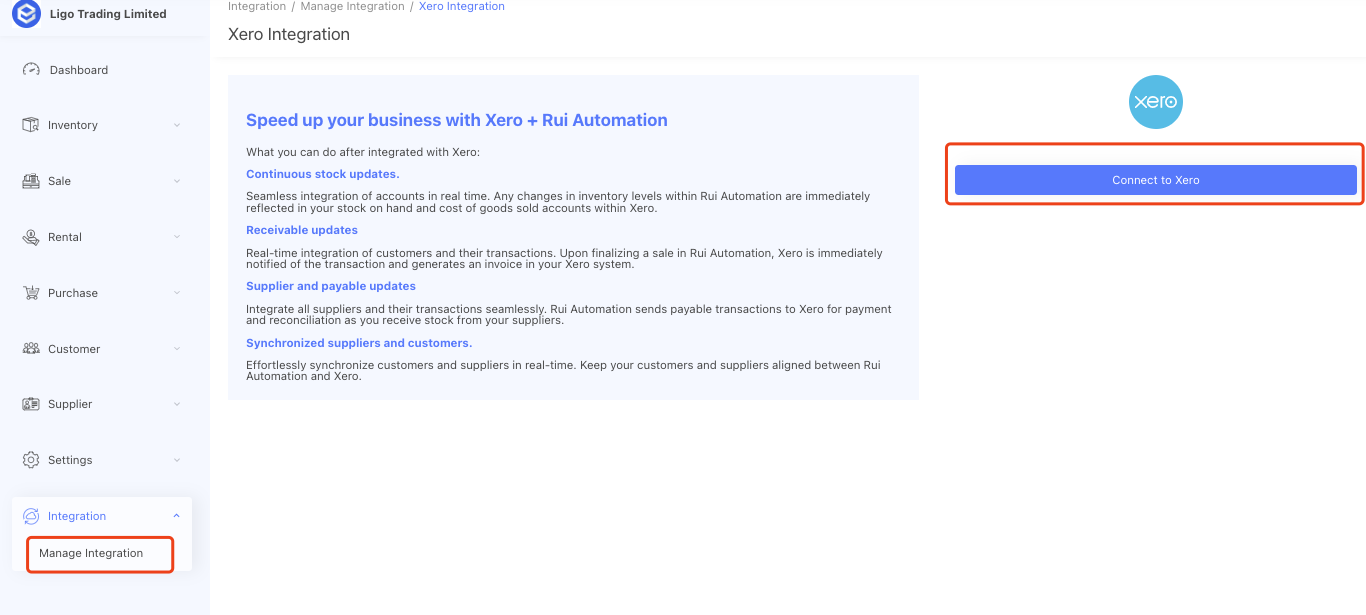Open Manage Integration submenu item

(x=91, y=553)
